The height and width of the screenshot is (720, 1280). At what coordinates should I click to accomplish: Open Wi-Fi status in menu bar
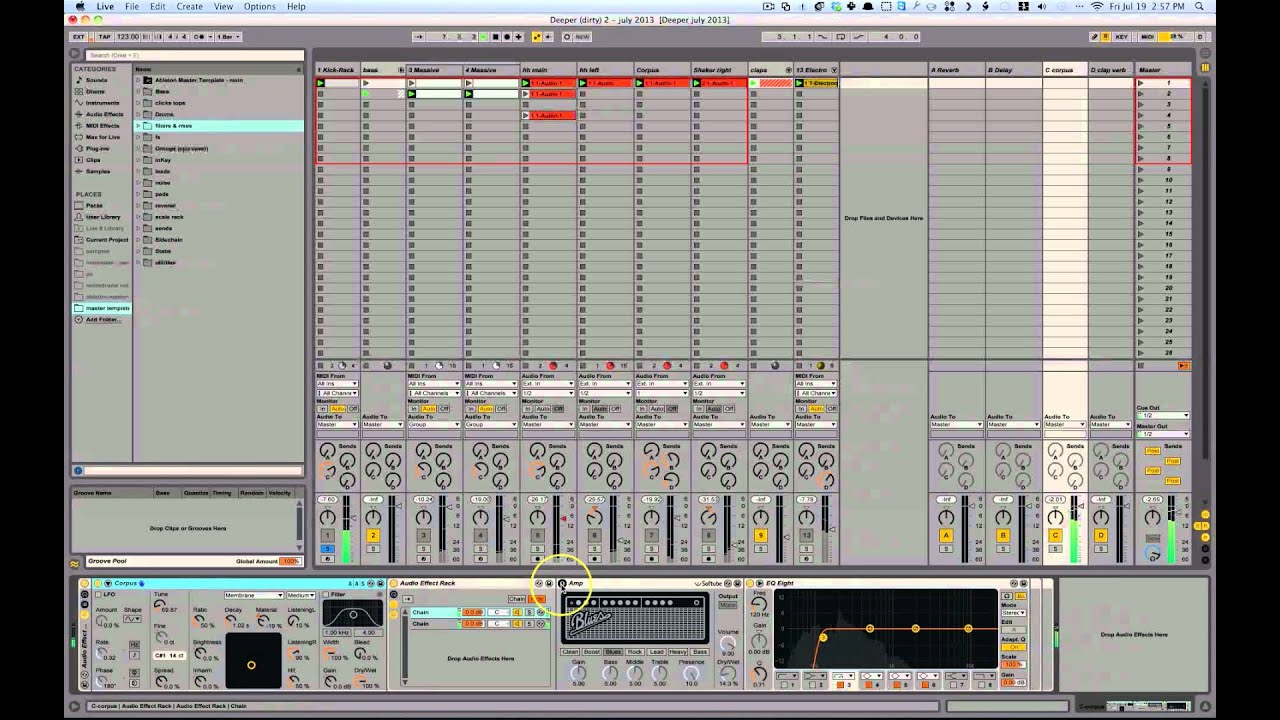pyautogui.click(x=1097, y=7)
